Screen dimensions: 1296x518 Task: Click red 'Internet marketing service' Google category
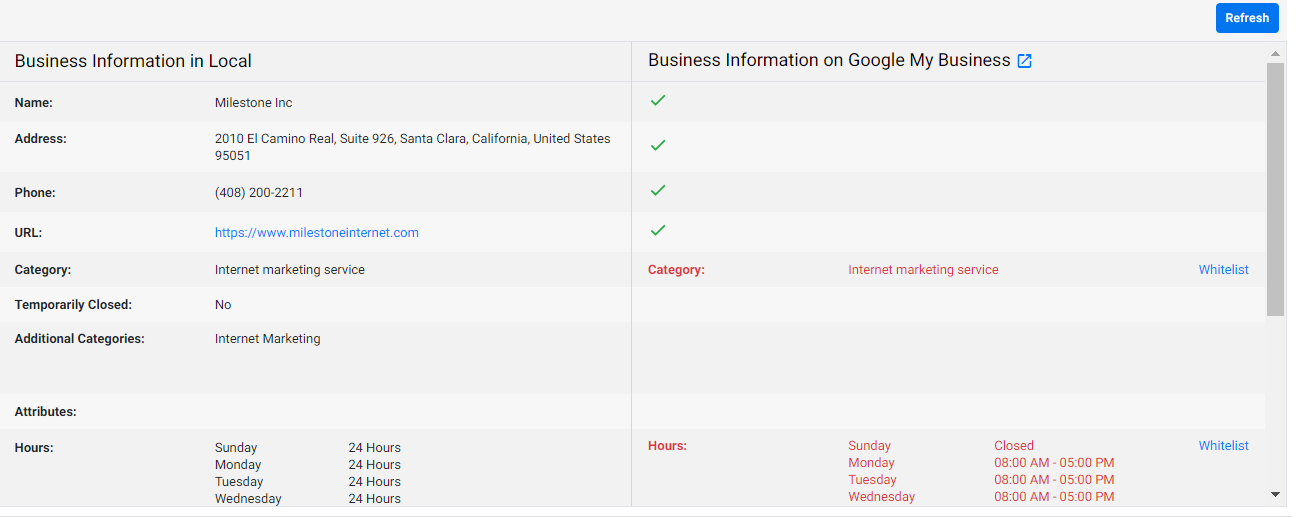[x=923, y=270]
